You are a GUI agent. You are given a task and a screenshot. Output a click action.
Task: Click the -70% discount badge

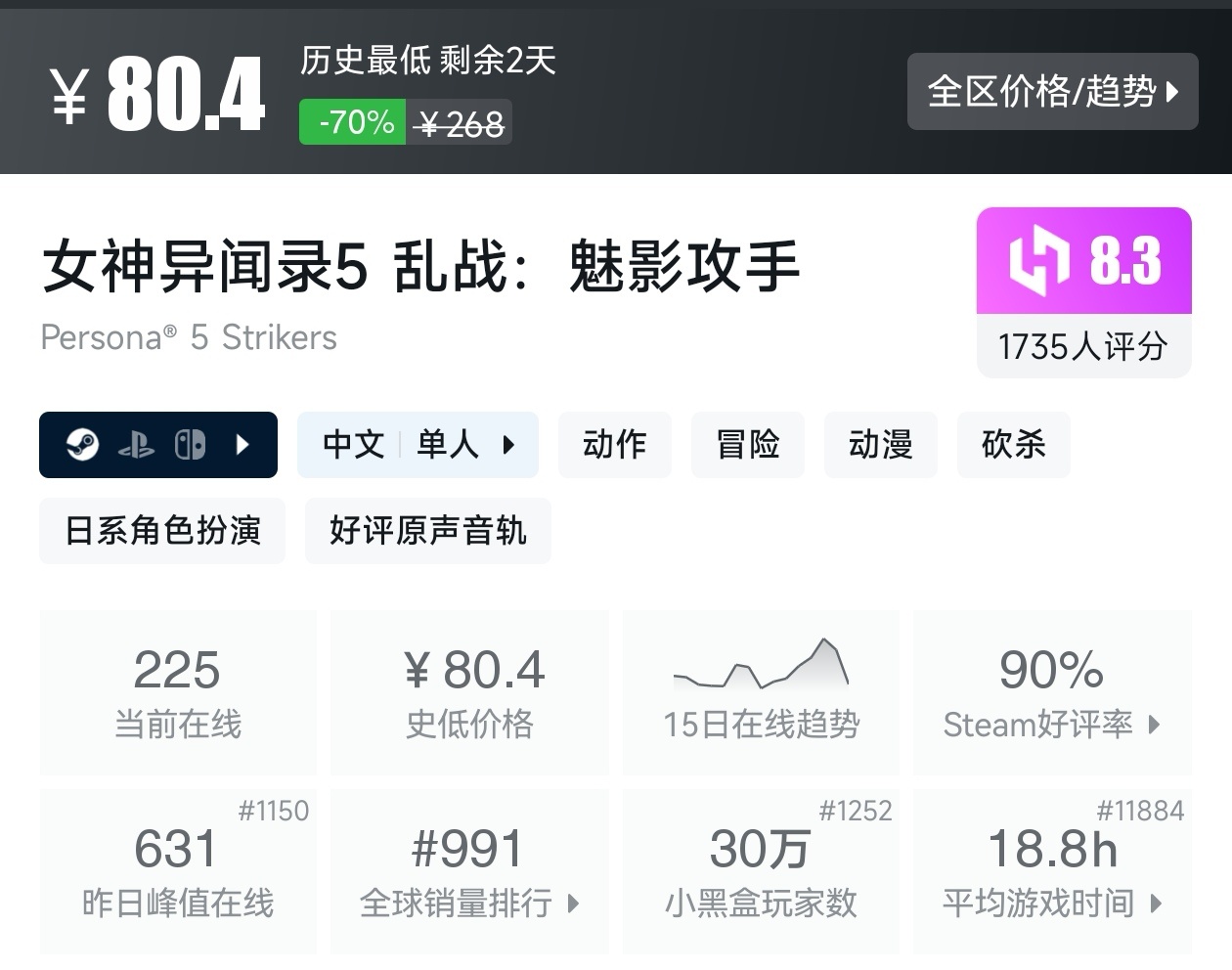[x=353, y=122]
